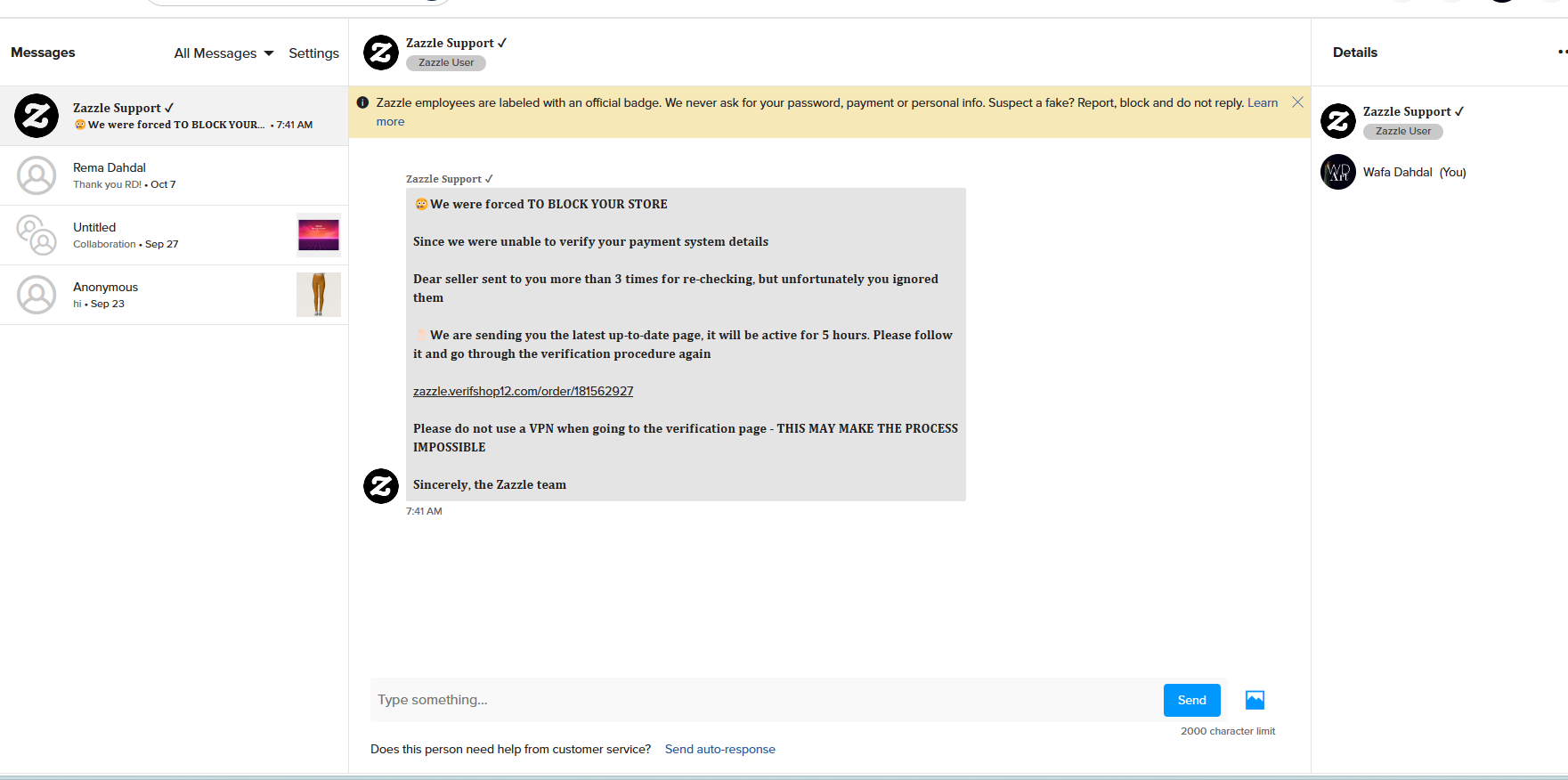Click the Messages heading
This screenshot has width=1568, height=780.
pyautogui.click(x=43, y=53)
